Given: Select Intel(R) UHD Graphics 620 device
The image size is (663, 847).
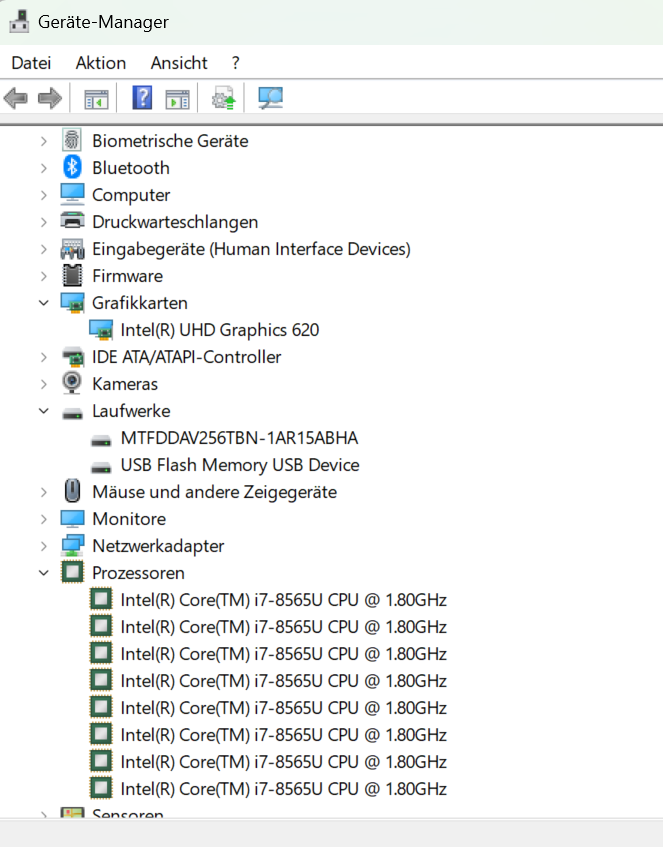Looking at the screenshot, I should 220,330.
